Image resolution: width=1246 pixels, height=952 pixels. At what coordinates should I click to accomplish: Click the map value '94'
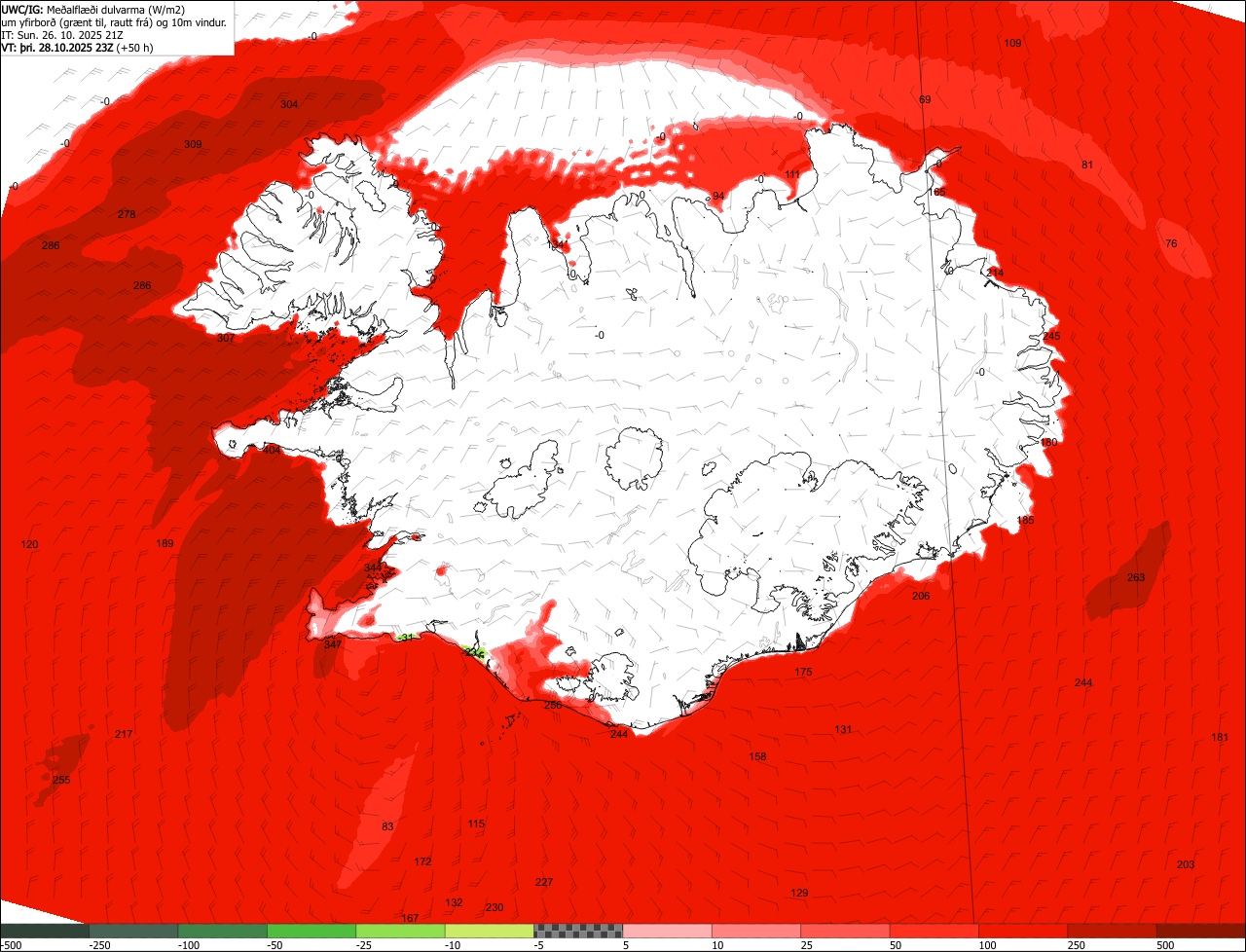(x=718, y=196)
